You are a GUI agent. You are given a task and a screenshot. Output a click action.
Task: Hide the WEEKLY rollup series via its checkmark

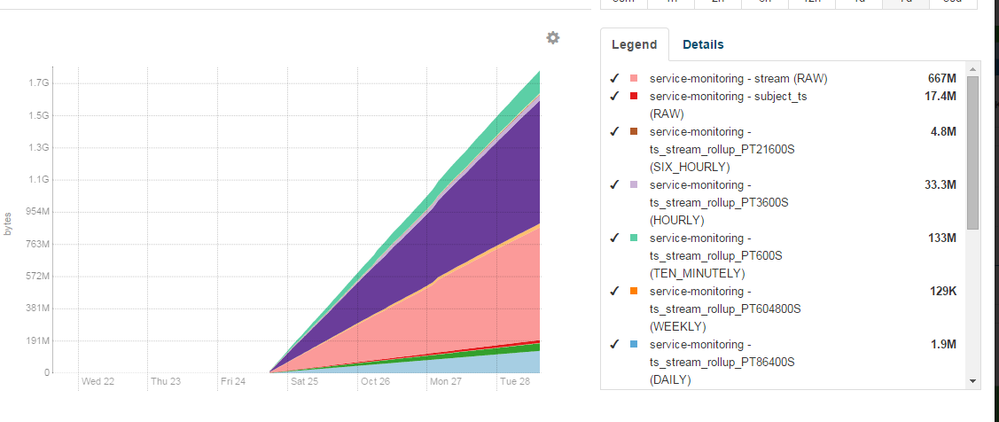(614, 291)
